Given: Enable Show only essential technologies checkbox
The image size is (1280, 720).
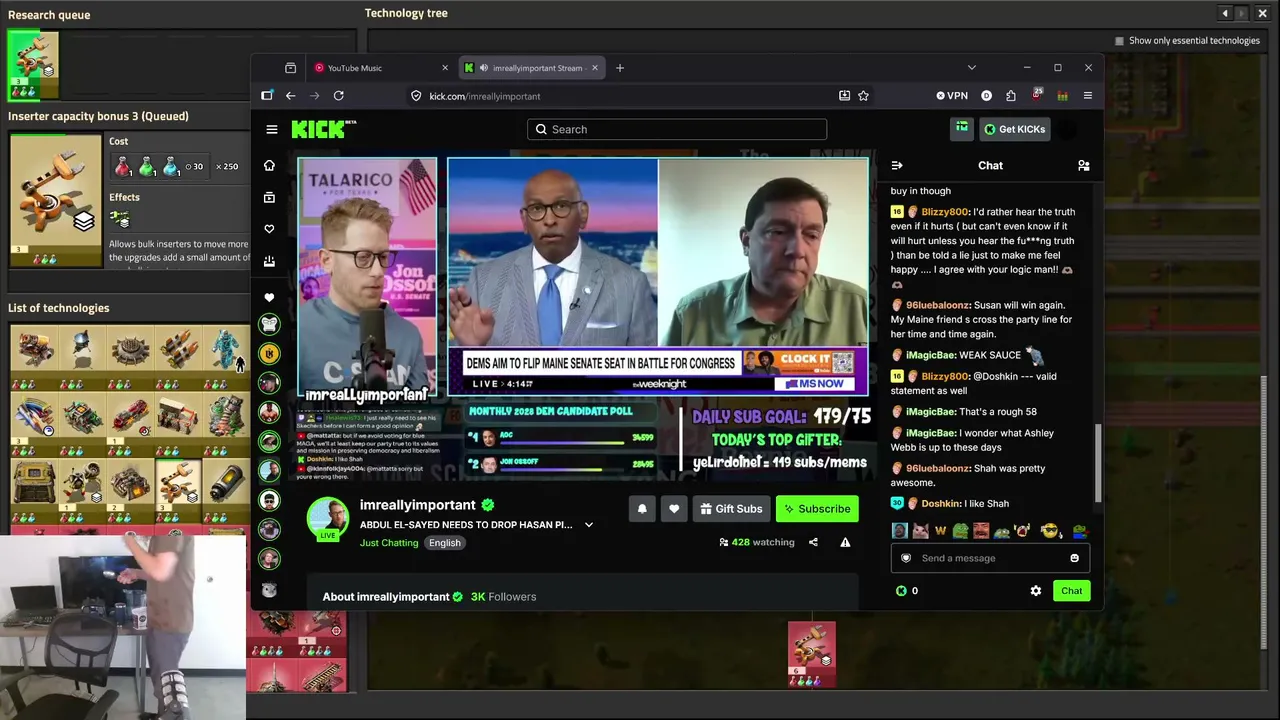Looking at the screenshot, I should [1119, 41].
